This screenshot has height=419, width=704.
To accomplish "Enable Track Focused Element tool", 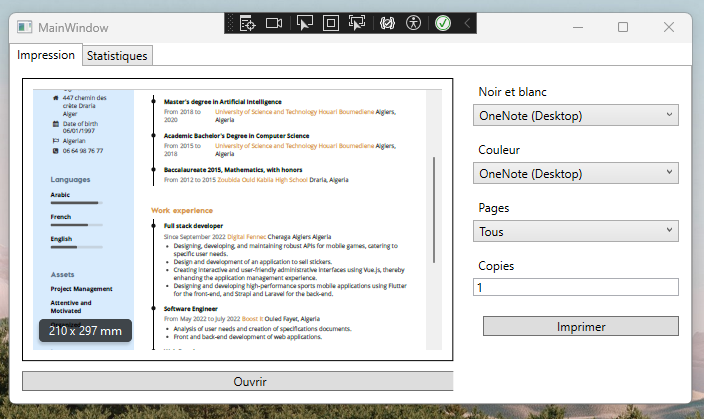I will 358,23.
